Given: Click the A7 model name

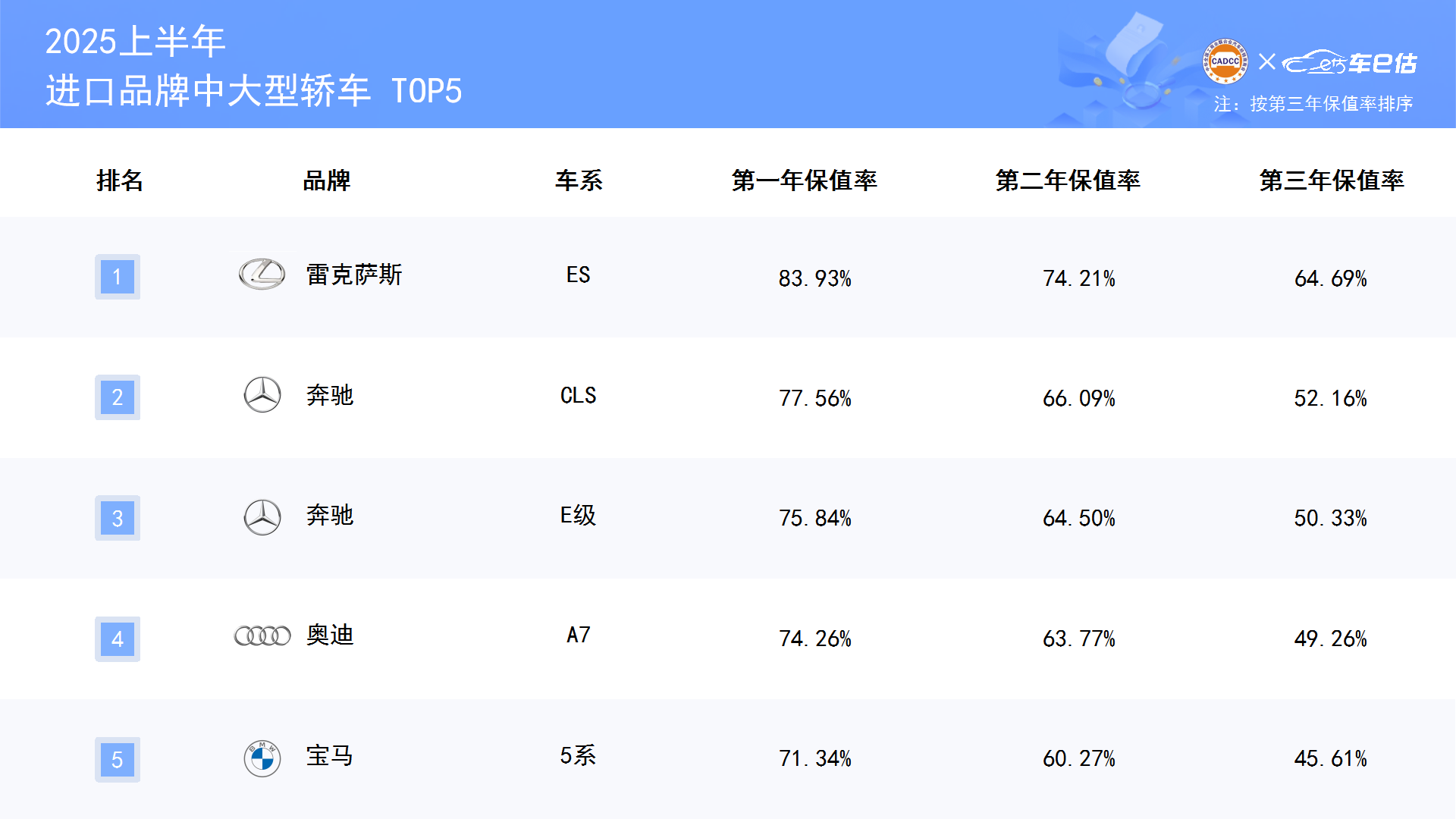Looking at the screenshot, I should (x=579, y=635).
